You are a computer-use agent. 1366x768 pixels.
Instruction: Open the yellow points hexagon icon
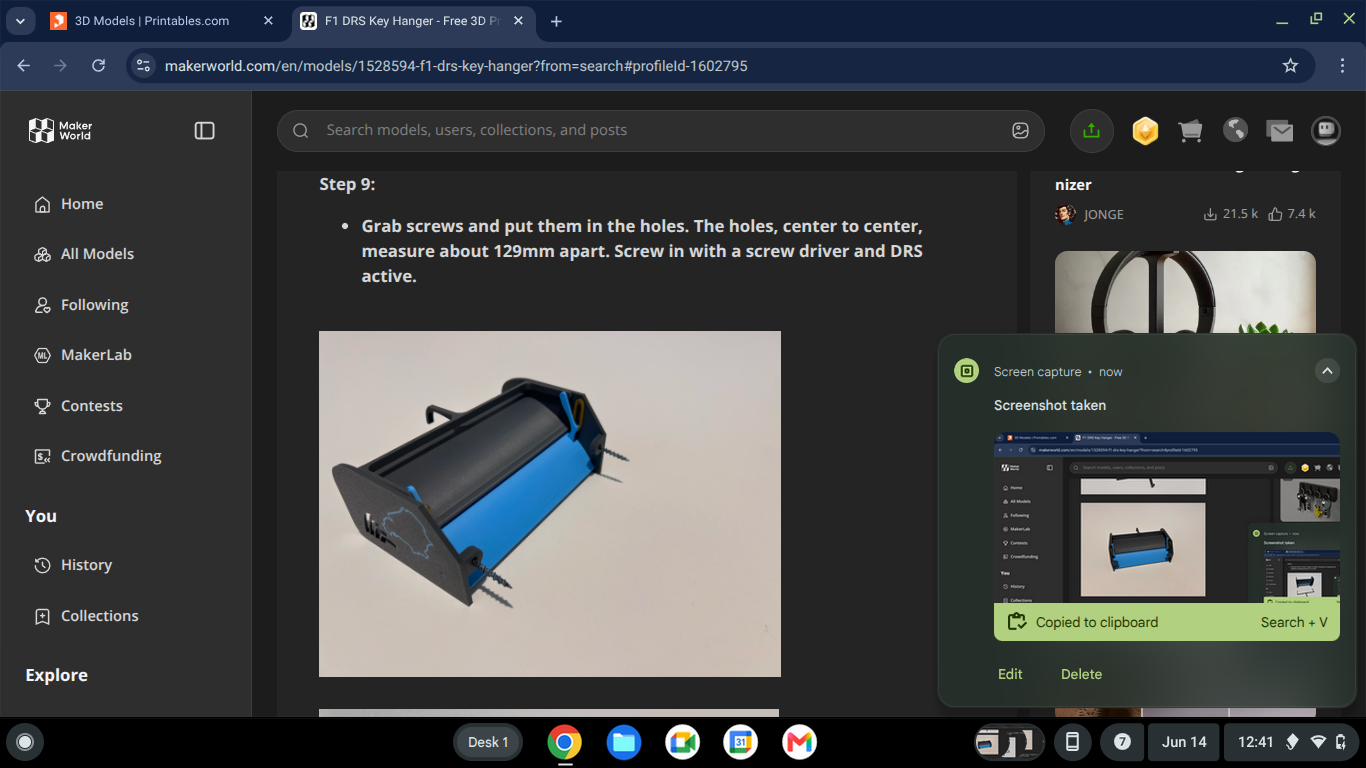pos(1145,130)
